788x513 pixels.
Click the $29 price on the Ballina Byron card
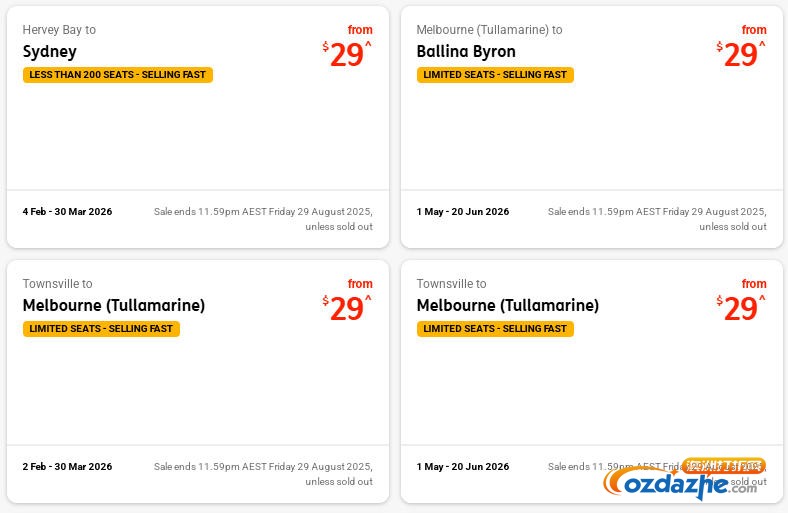coord(740,55)
